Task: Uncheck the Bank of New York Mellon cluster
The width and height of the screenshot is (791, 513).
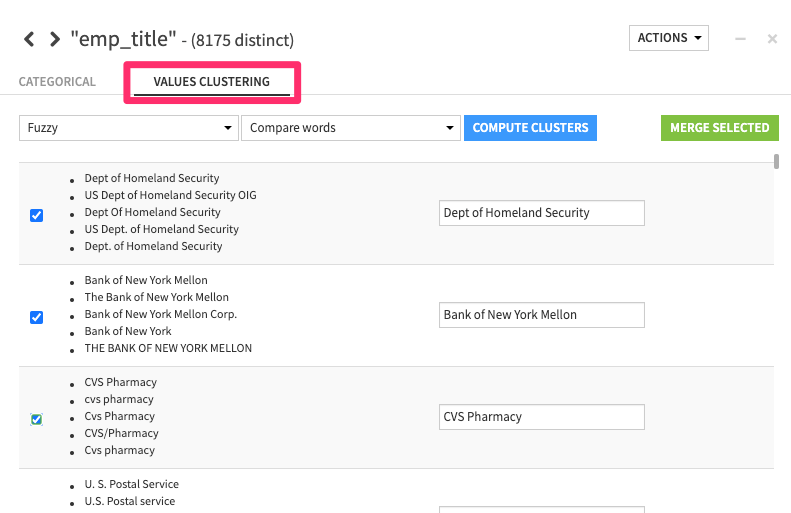Action: (37, 317)
